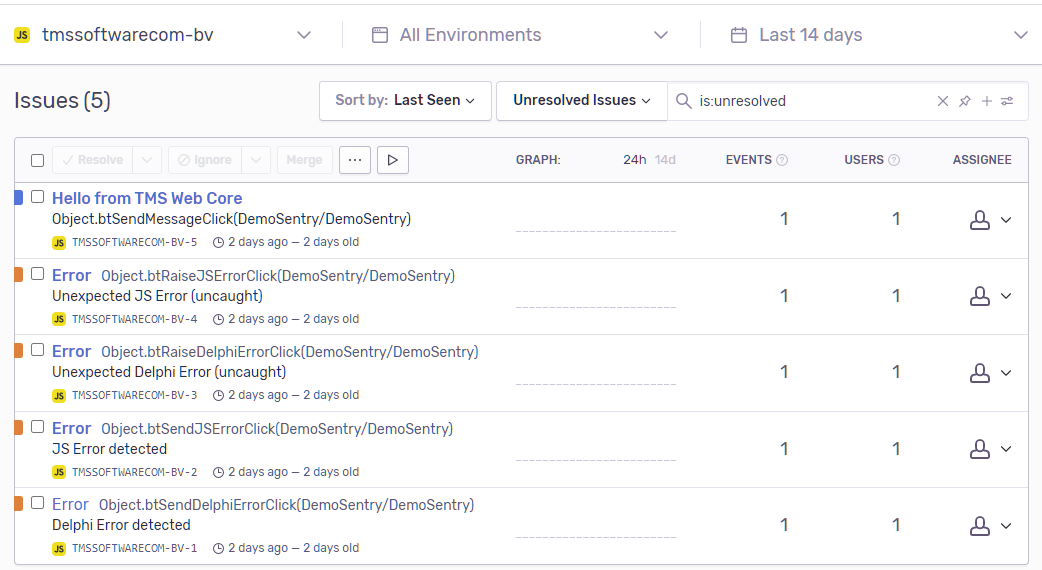
Task: Expand assignee chevron for TMSSOFTWARECOM-BV-4
Action: [1006, 296]
